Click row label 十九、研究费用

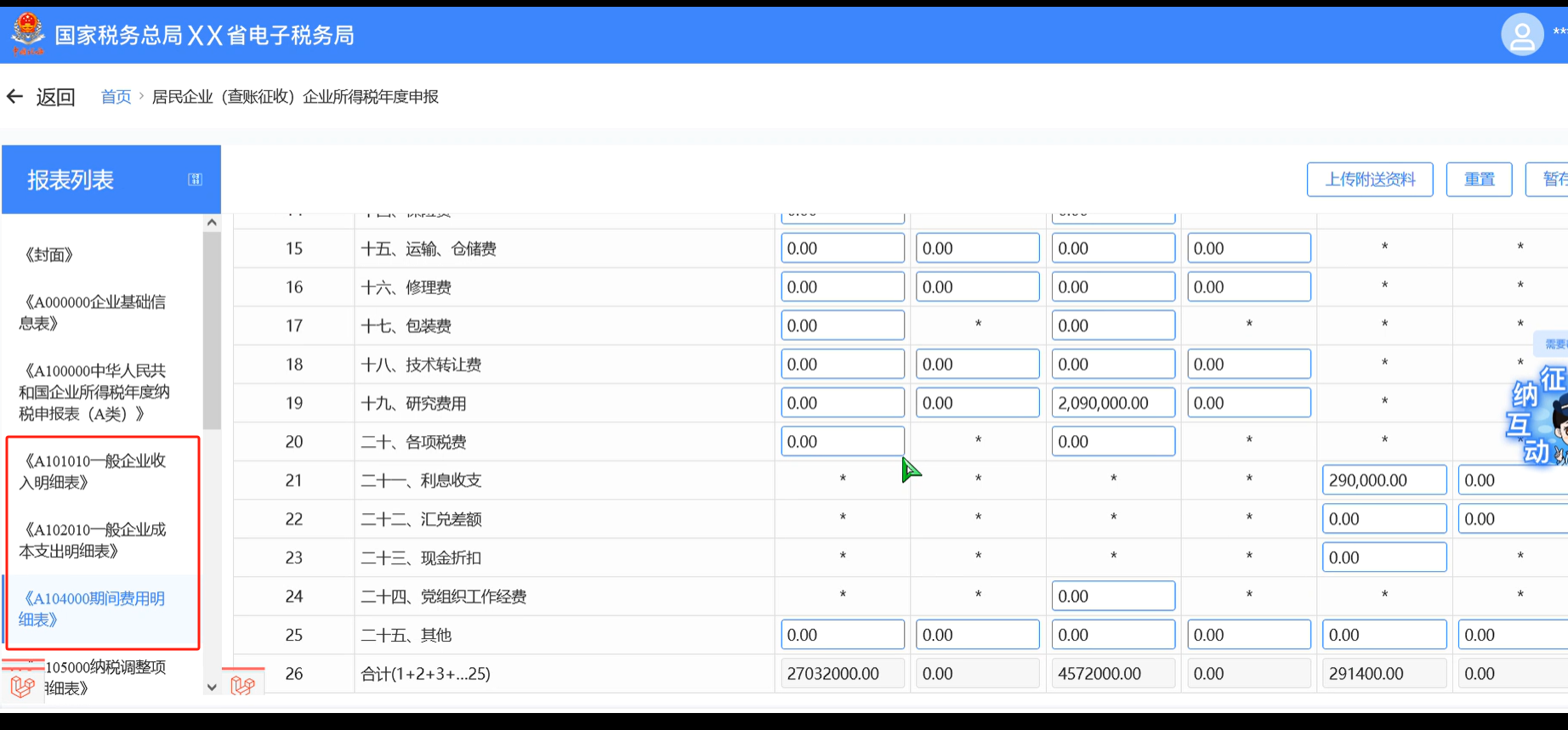[413, 404]
